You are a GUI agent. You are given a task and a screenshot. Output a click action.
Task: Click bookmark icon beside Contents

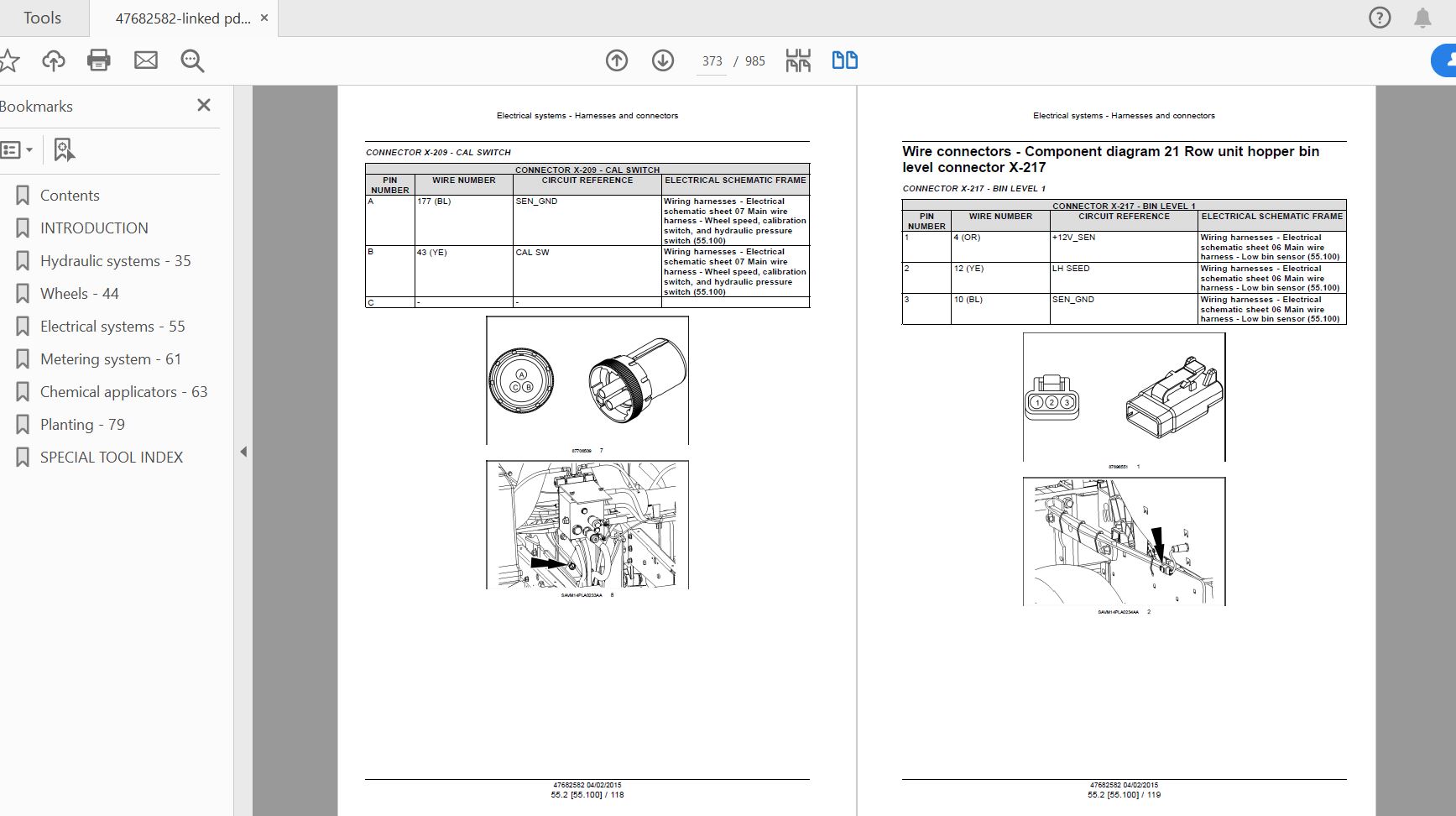pyautogui.click(x=23, y=196)
